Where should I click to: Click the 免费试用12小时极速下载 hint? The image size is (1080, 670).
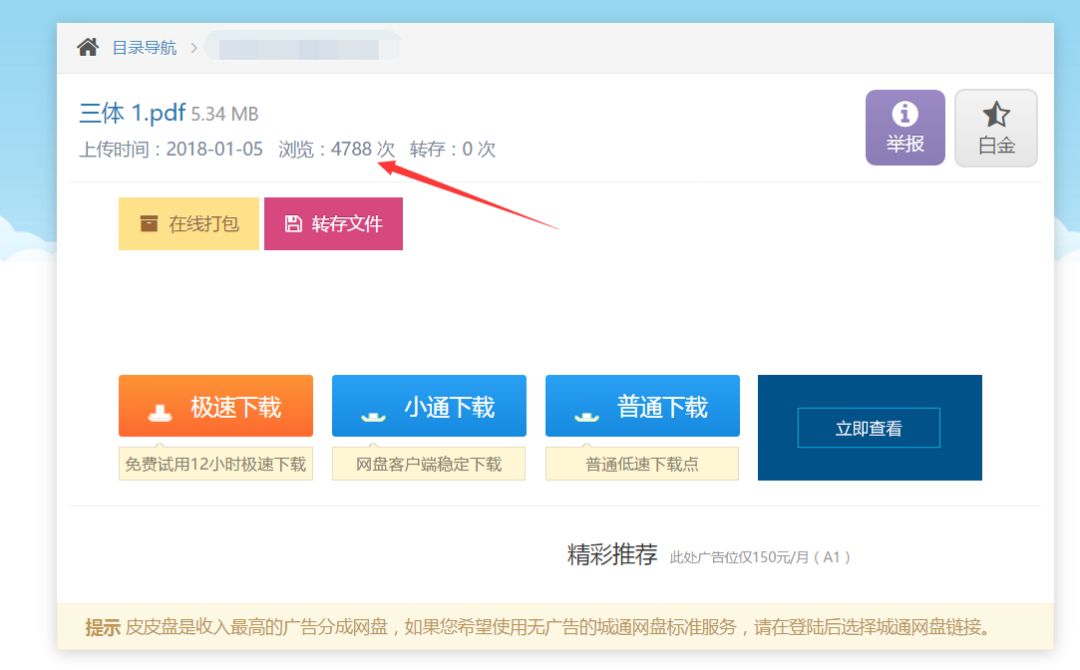pos(216,464)
